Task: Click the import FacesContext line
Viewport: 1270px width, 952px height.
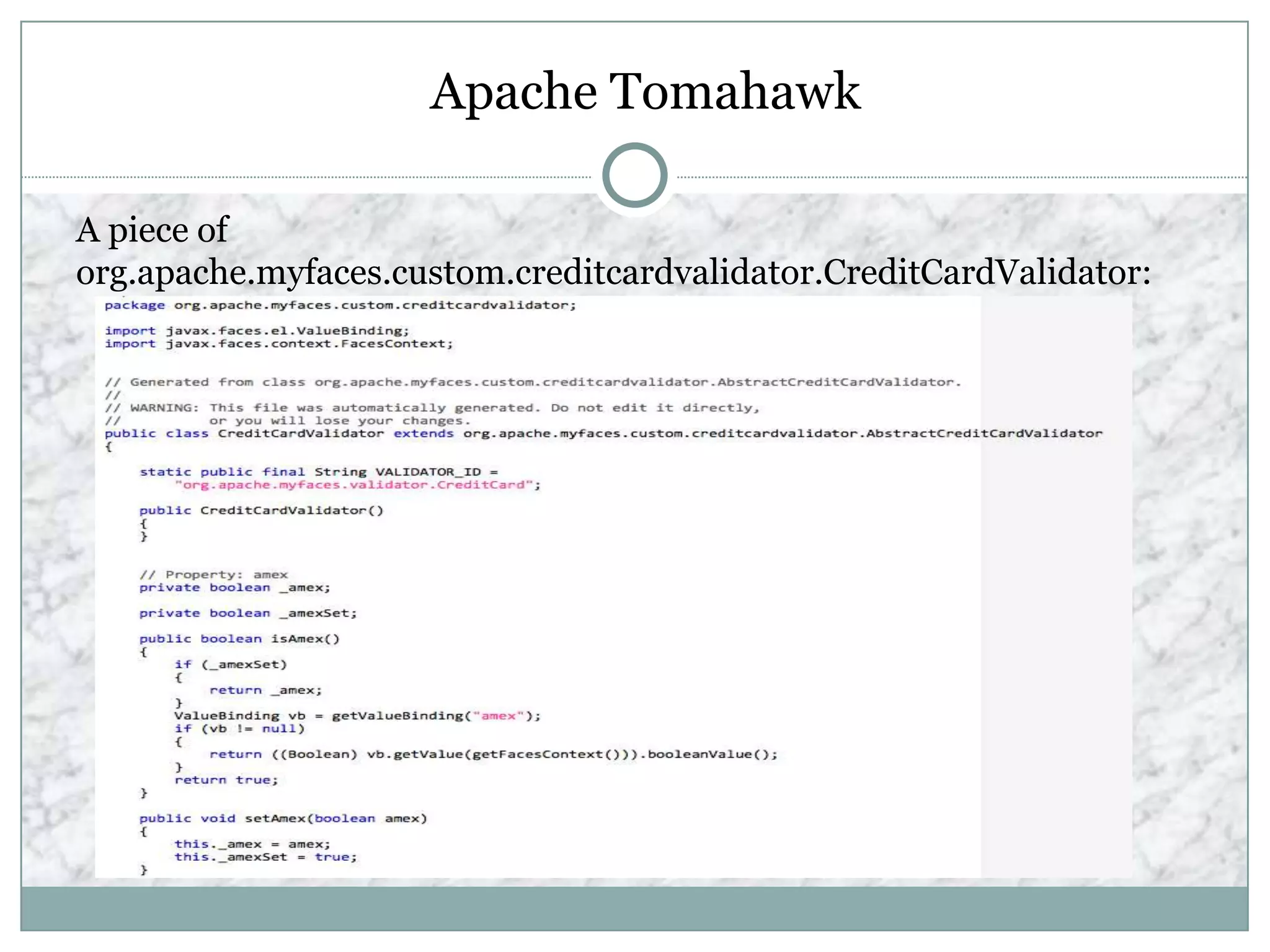Action: coord(279,343)
